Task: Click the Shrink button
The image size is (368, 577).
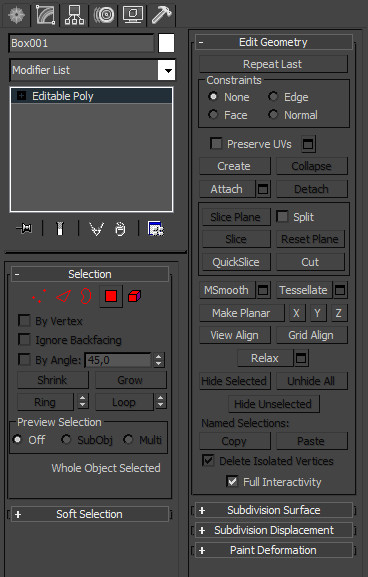Action: tap(53, 380)
